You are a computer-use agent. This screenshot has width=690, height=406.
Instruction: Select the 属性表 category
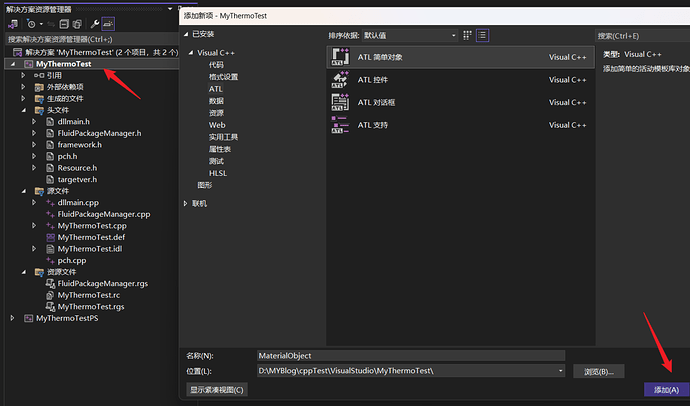click(220, 149)
